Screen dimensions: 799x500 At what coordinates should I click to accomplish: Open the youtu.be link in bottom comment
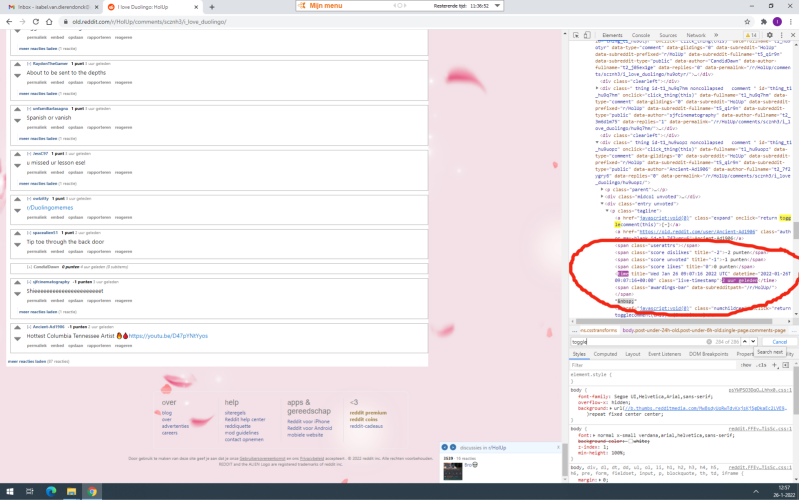click(x=168, y=336)
